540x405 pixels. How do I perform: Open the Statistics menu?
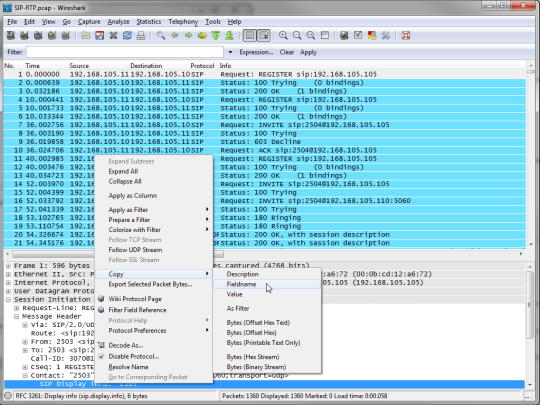click(149, 22)
